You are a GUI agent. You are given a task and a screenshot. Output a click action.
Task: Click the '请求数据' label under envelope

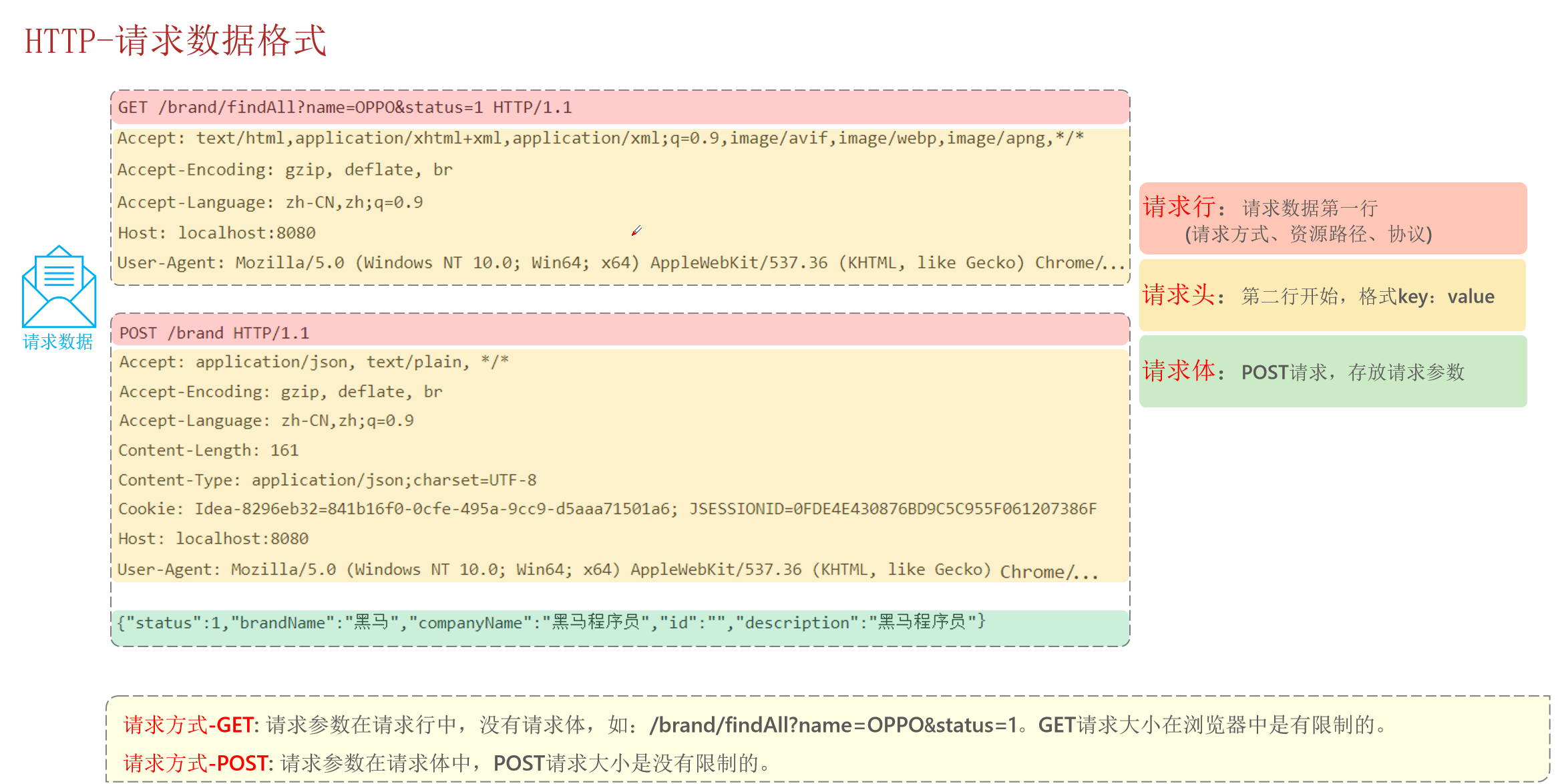(x=58, y=342)
